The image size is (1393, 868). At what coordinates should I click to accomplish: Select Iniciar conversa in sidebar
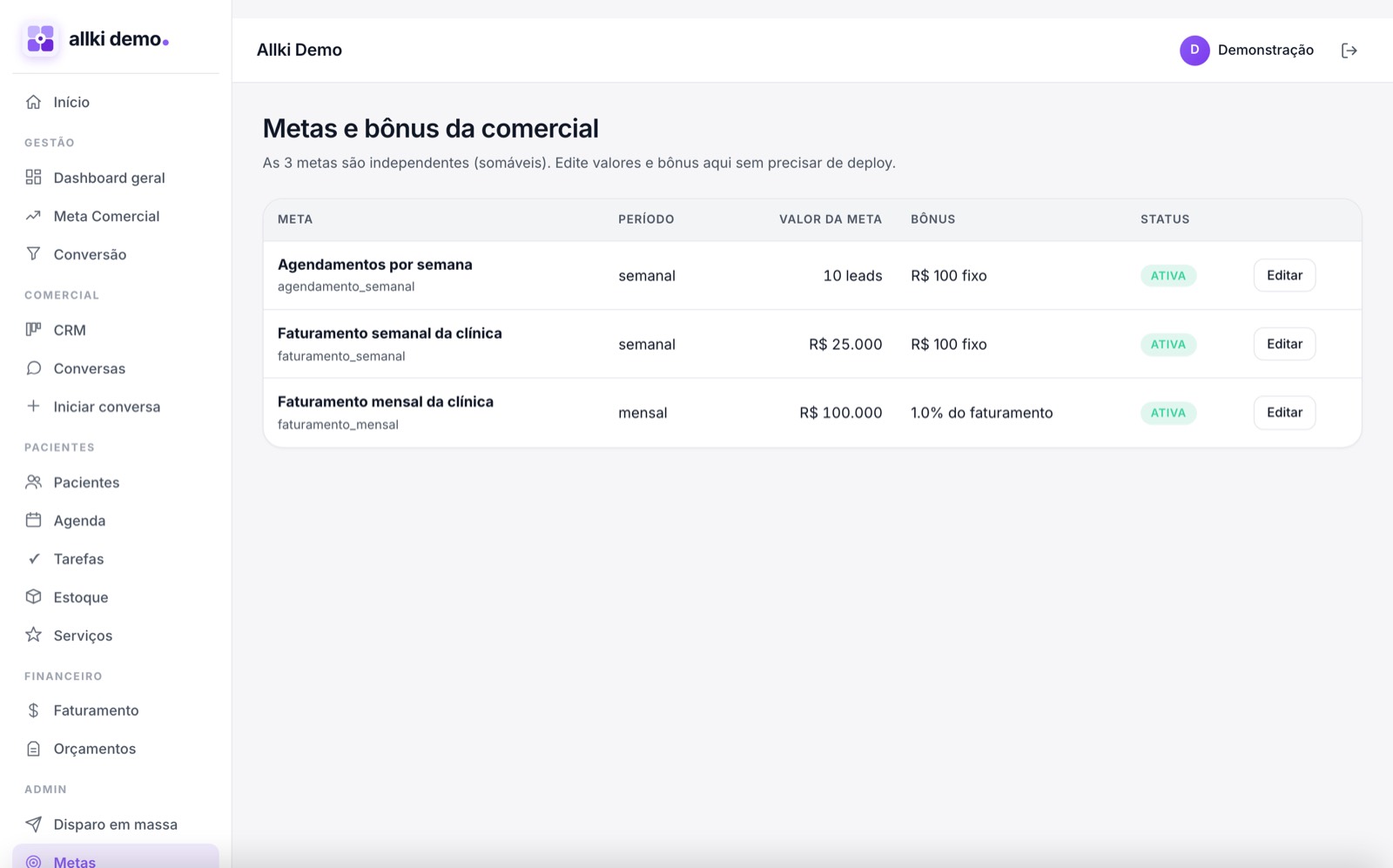116,407
